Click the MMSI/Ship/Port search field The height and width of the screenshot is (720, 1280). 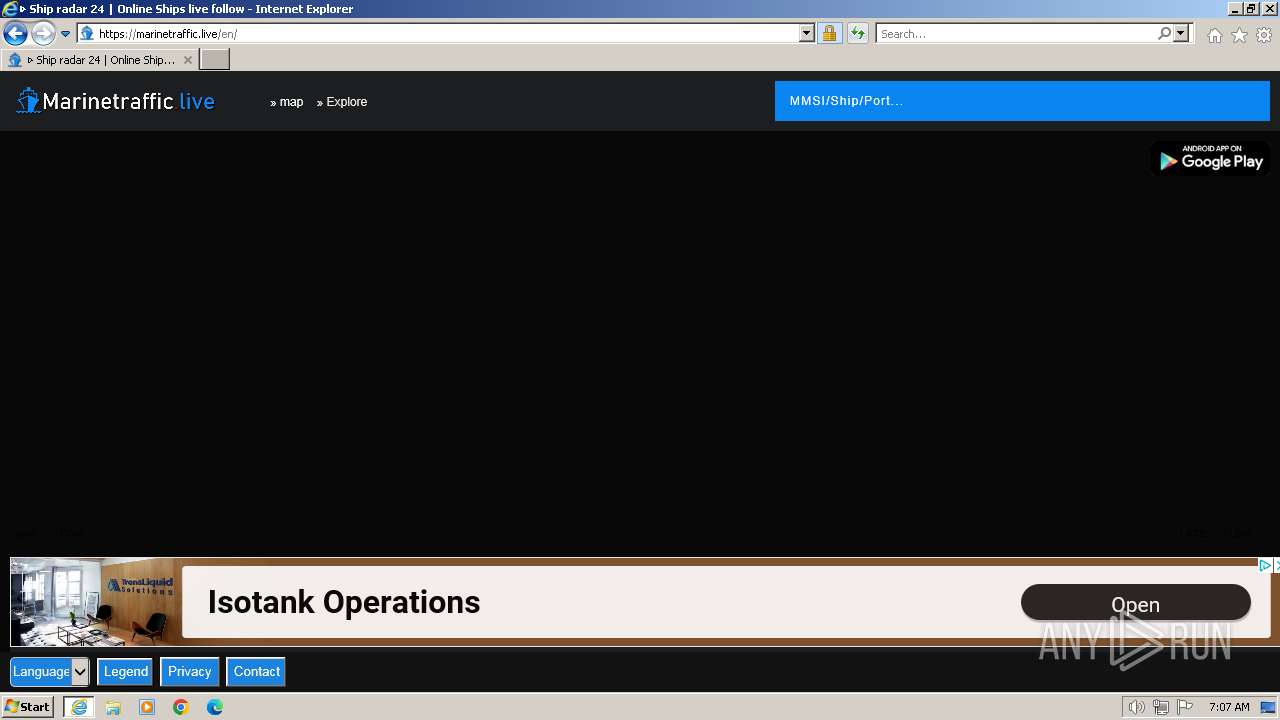[1022, 101]
